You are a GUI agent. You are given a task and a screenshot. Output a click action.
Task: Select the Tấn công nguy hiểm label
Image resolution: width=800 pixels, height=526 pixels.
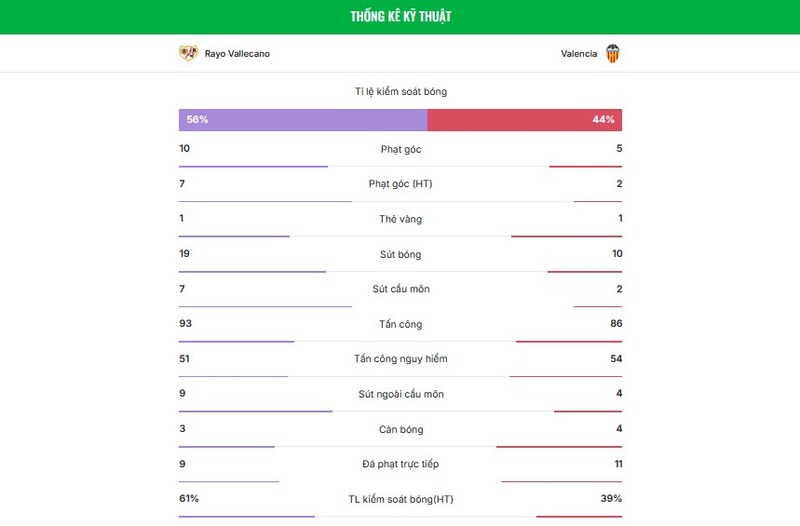pyautogui.click(x=400, y=359)
